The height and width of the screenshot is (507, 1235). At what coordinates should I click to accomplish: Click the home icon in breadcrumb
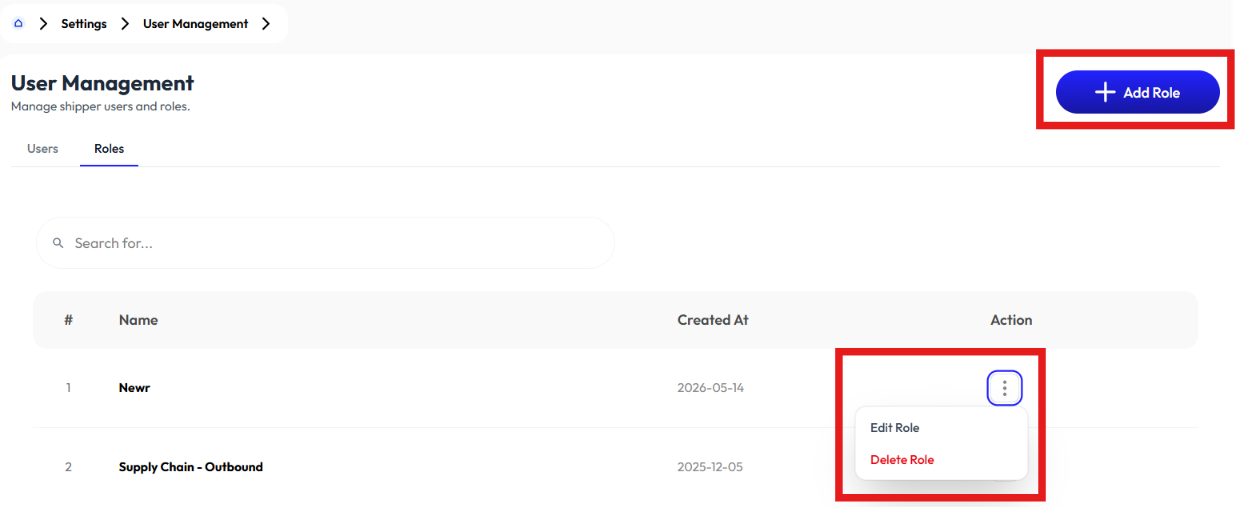point(18,23)
